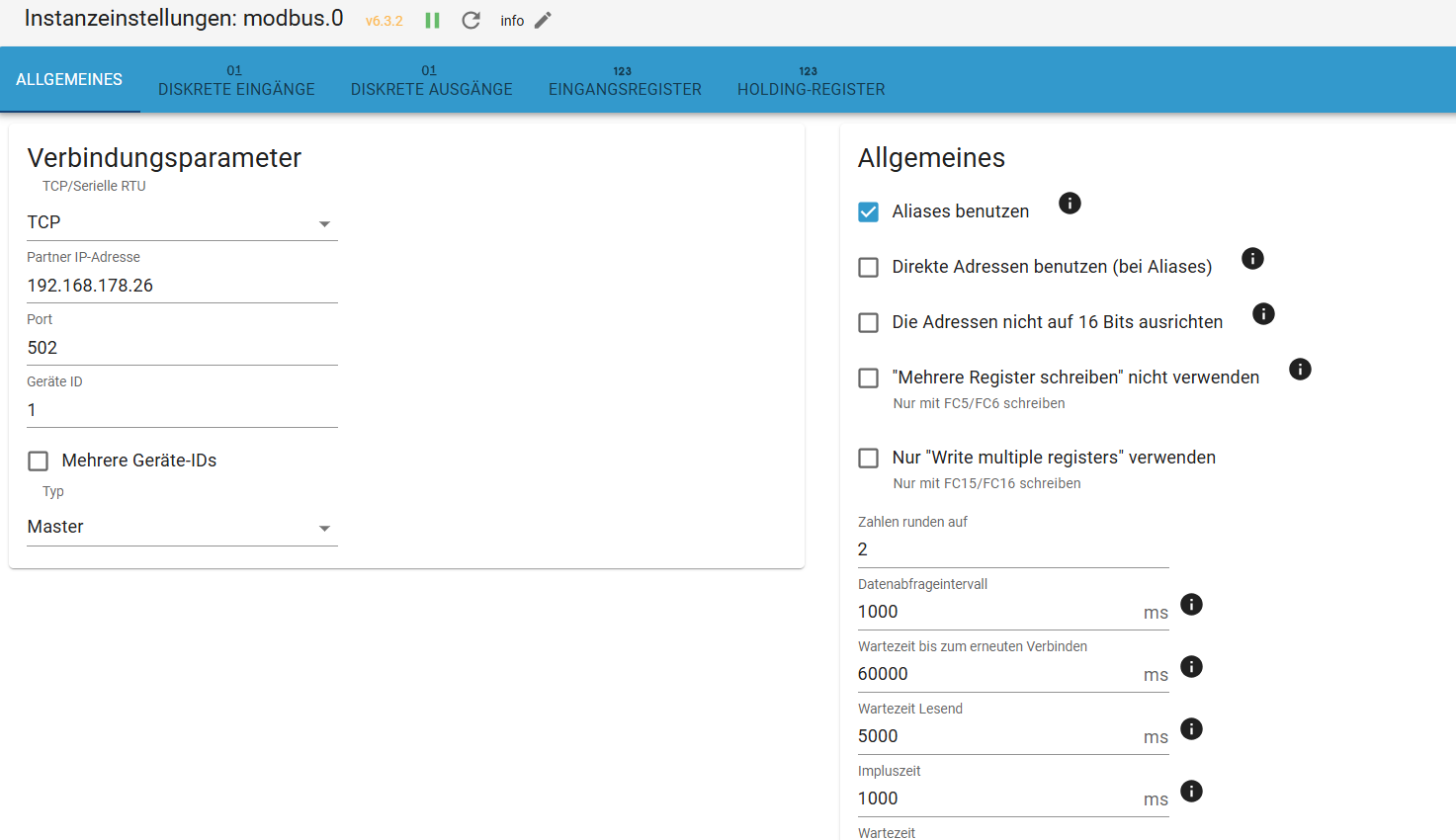
Task: Open the Typ dropdown showing Master
Action: click(183, 528)
